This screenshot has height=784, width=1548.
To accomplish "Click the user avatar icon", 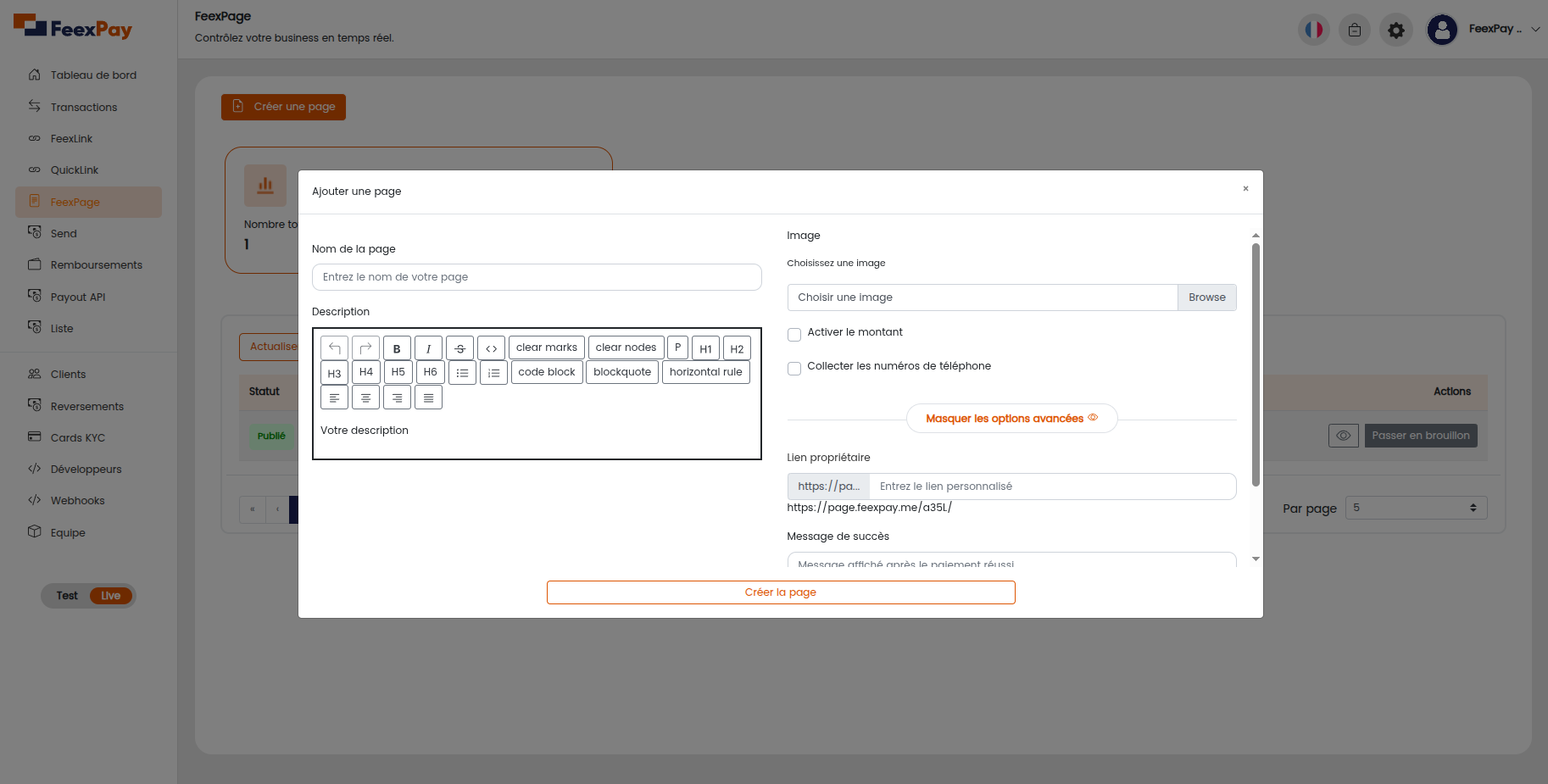I will click(x=1442, y=30).
